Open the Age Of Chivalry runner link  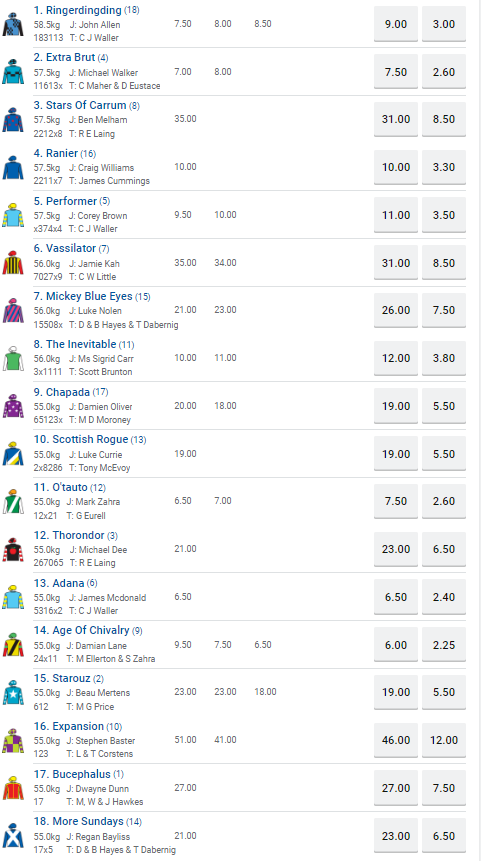pyautogui.click(x=81, y=630)
